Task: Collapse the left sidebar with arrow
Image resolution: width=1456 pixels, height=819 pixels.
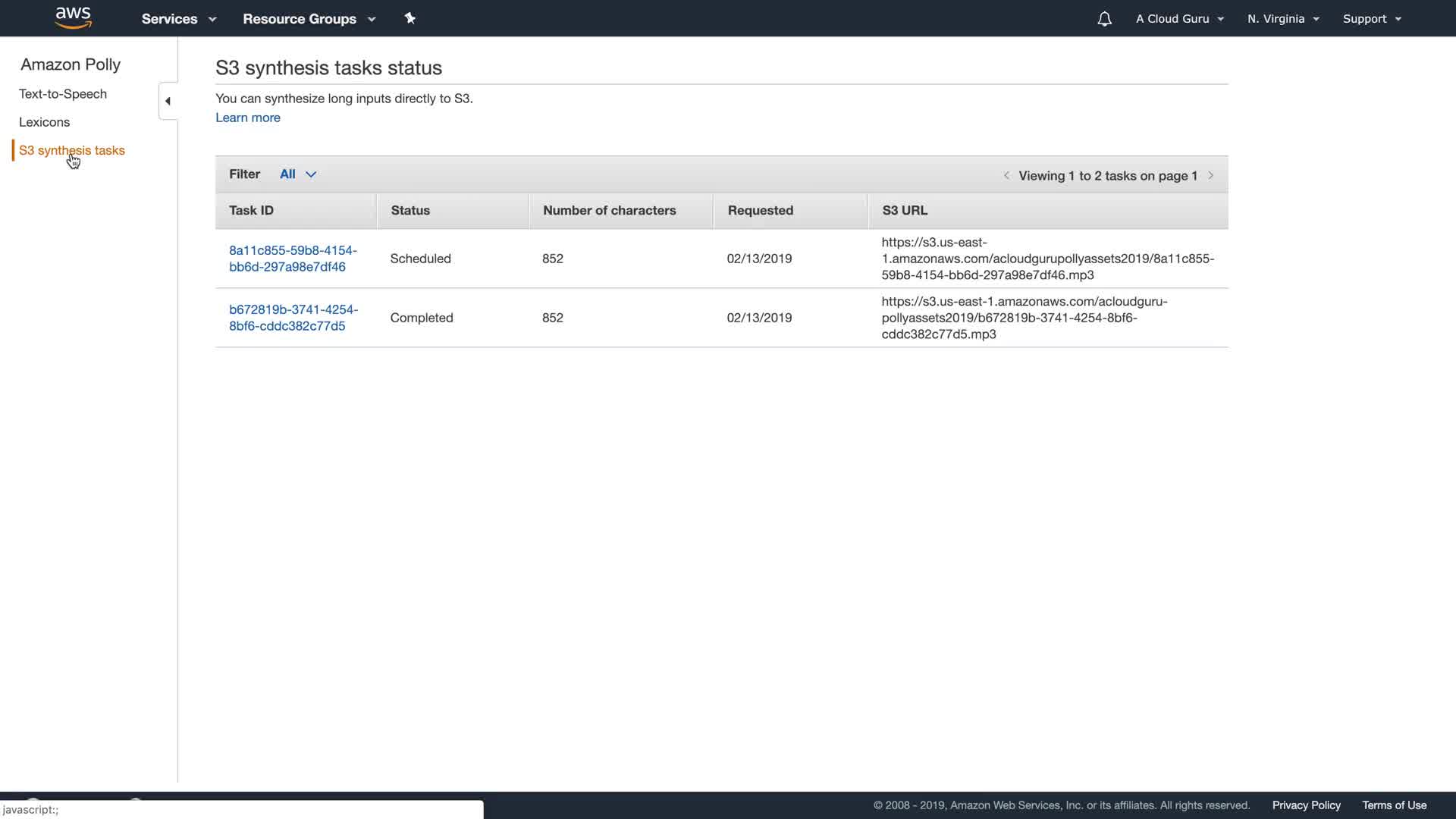Action: point(168,101)
